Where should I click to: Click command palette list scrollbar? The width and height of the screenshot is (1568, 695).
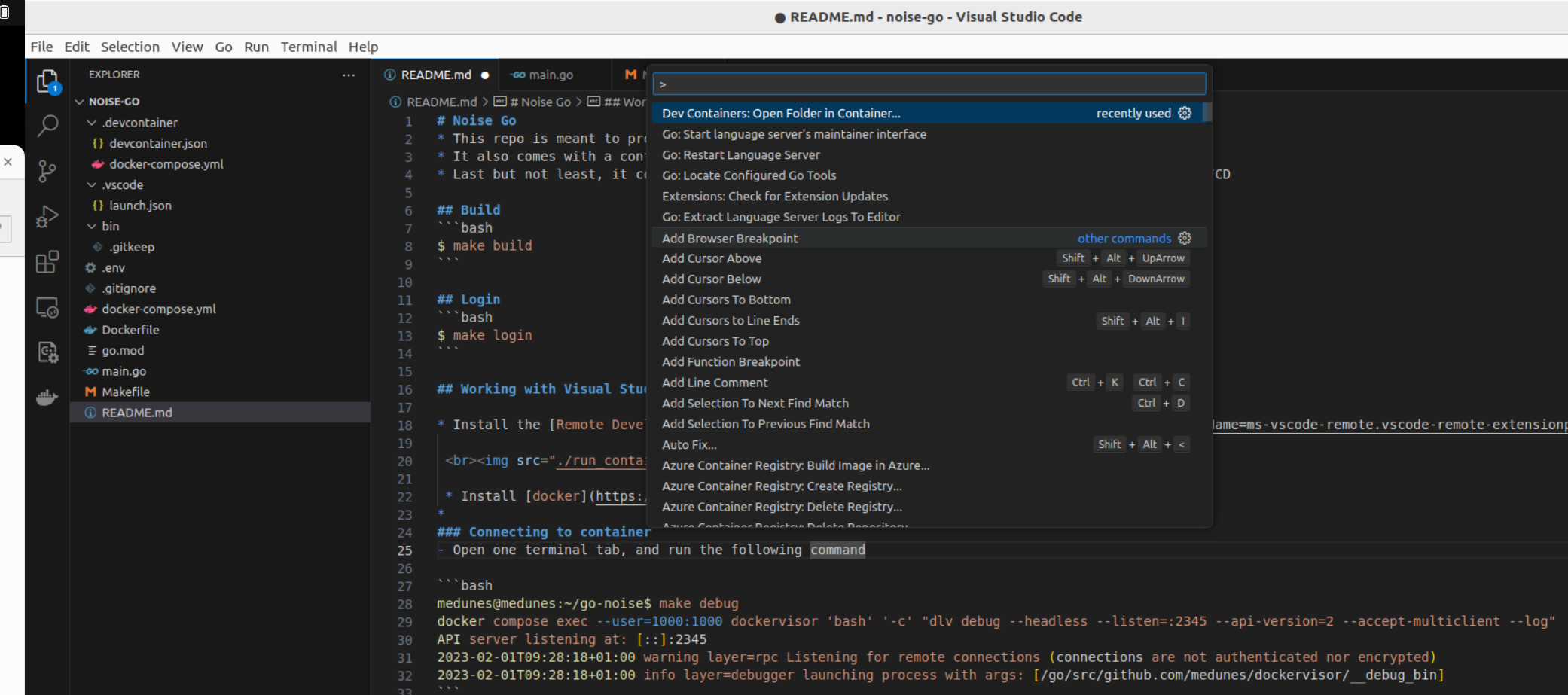1207,112
